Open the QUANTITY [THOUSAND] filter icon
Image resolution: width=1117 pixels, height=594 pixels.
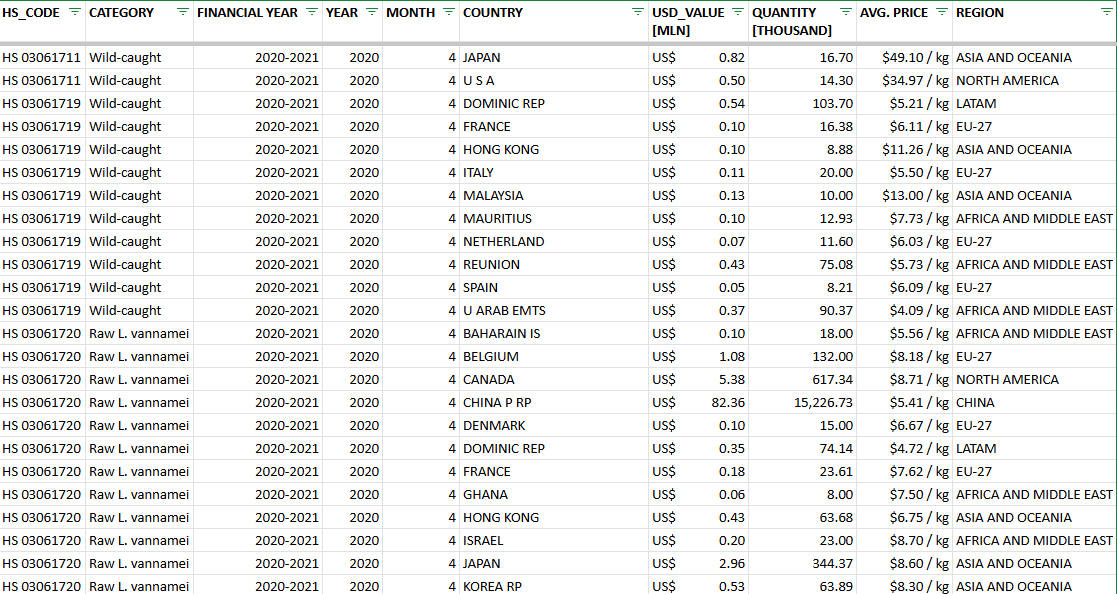(846, 13)
